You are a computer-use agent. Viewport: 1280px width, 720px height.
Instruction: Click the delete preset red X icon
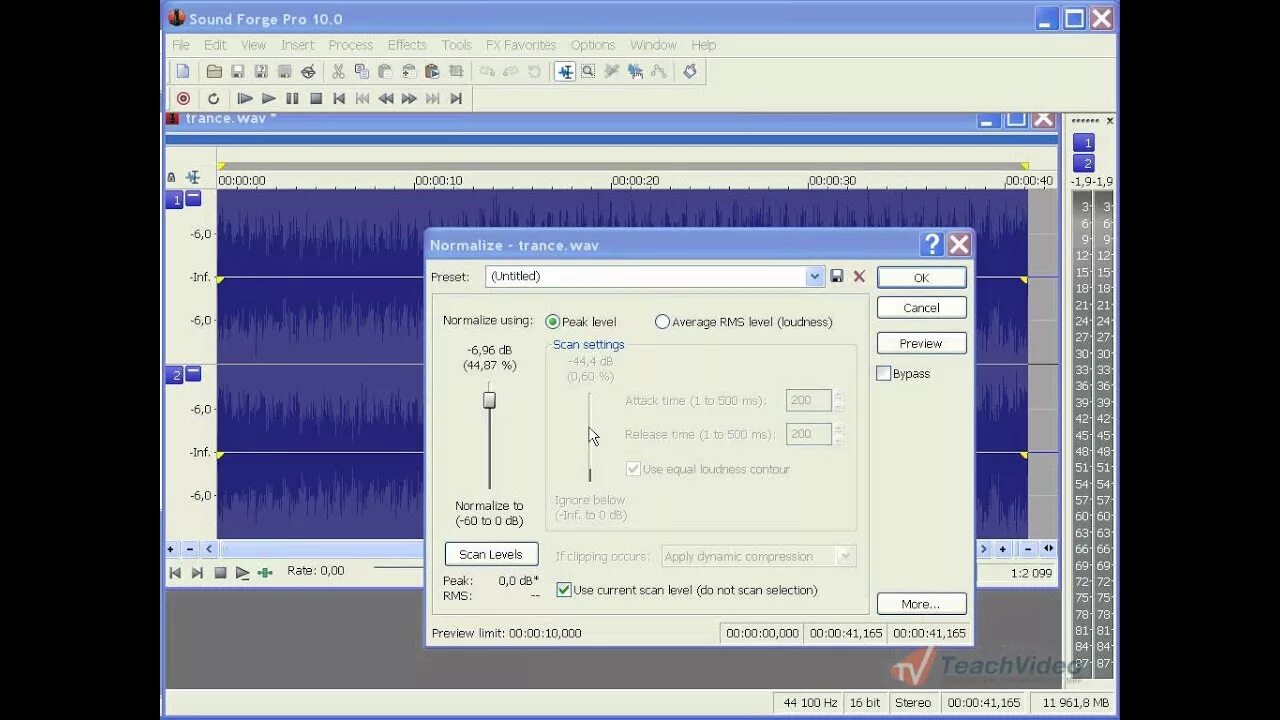(859, 276)
